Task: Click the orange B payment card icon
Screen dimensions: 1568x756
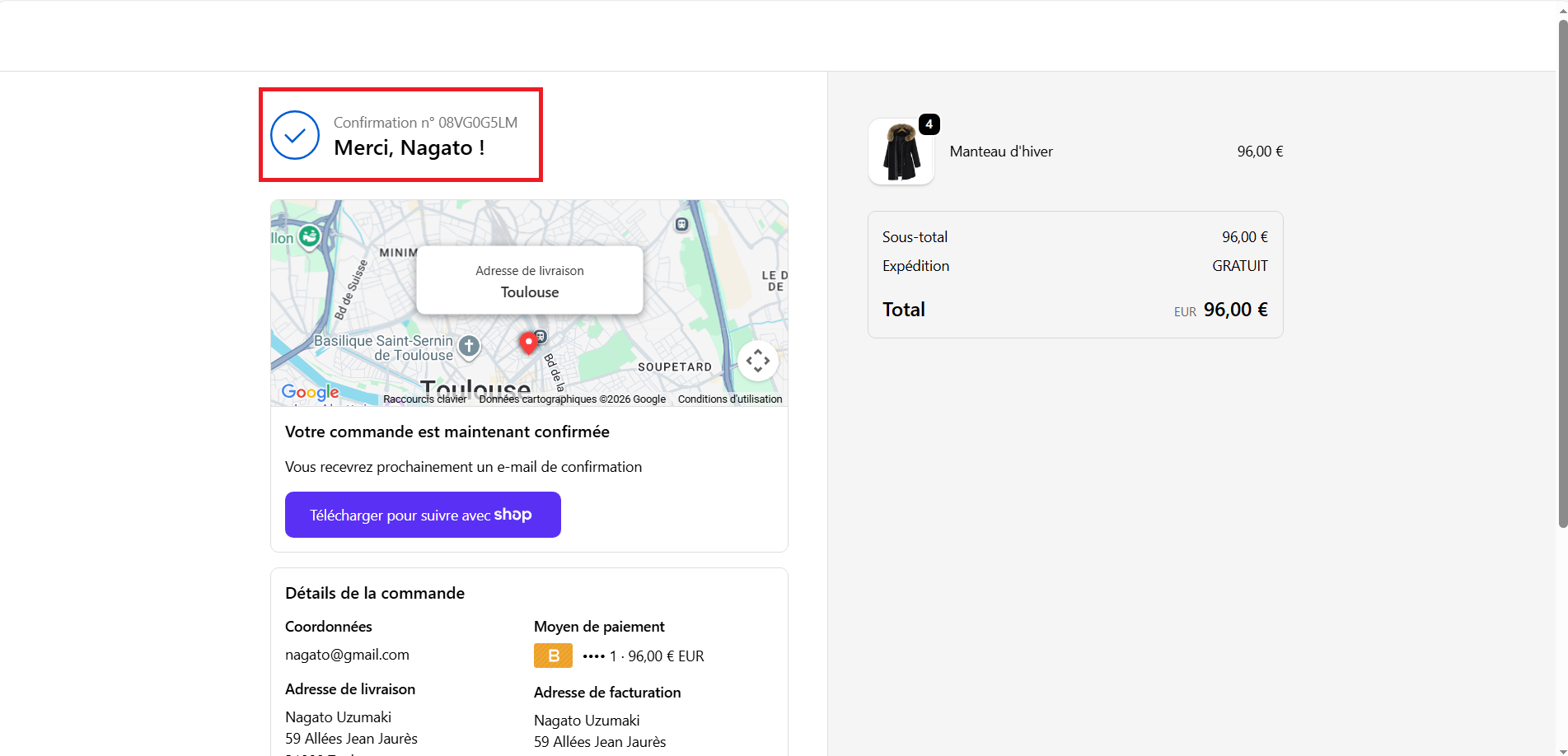Action: [553, 656]
